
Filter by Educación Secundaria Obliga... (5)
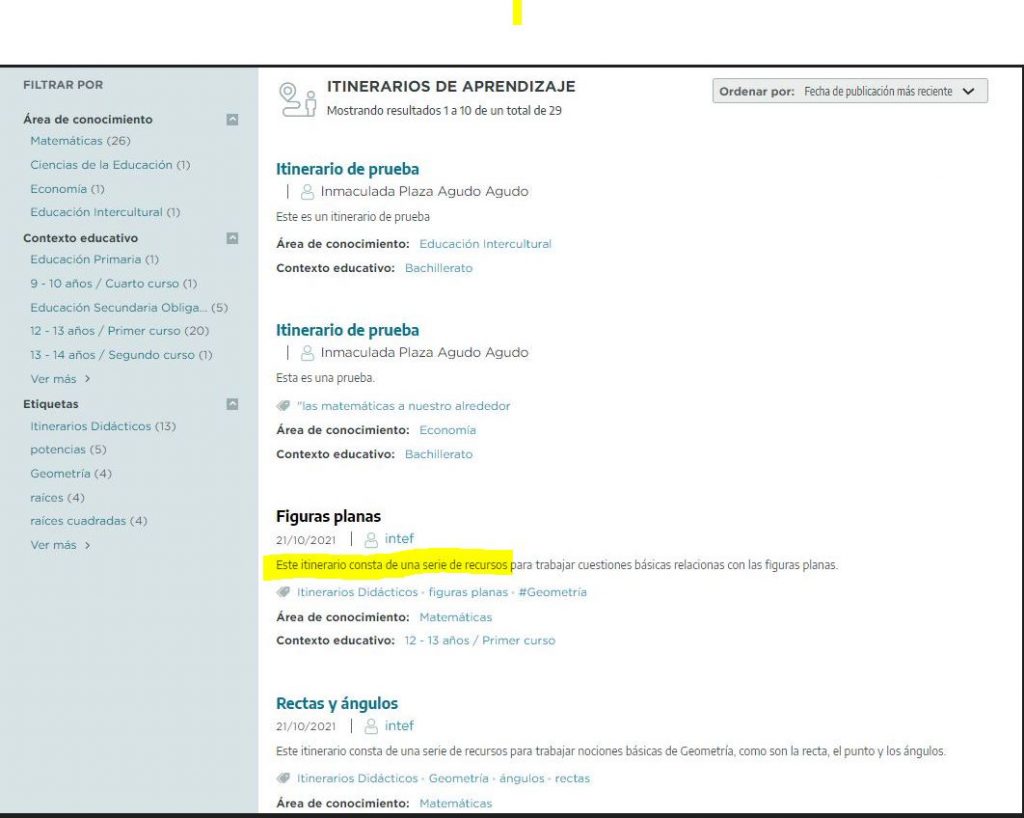129,307
